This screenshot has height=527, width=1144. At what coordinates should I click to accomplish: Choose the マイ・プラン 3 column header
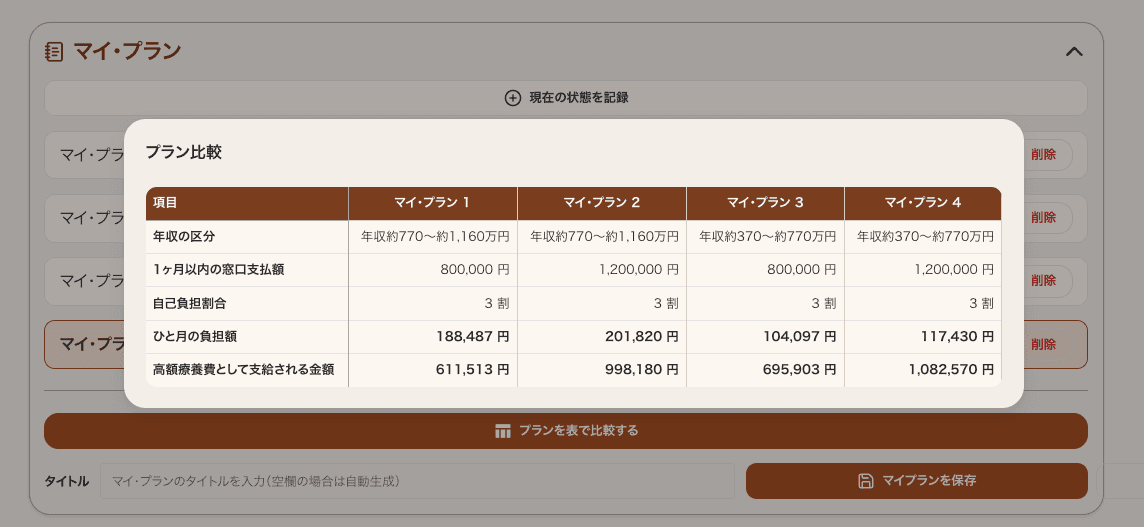tap(765, 203)
